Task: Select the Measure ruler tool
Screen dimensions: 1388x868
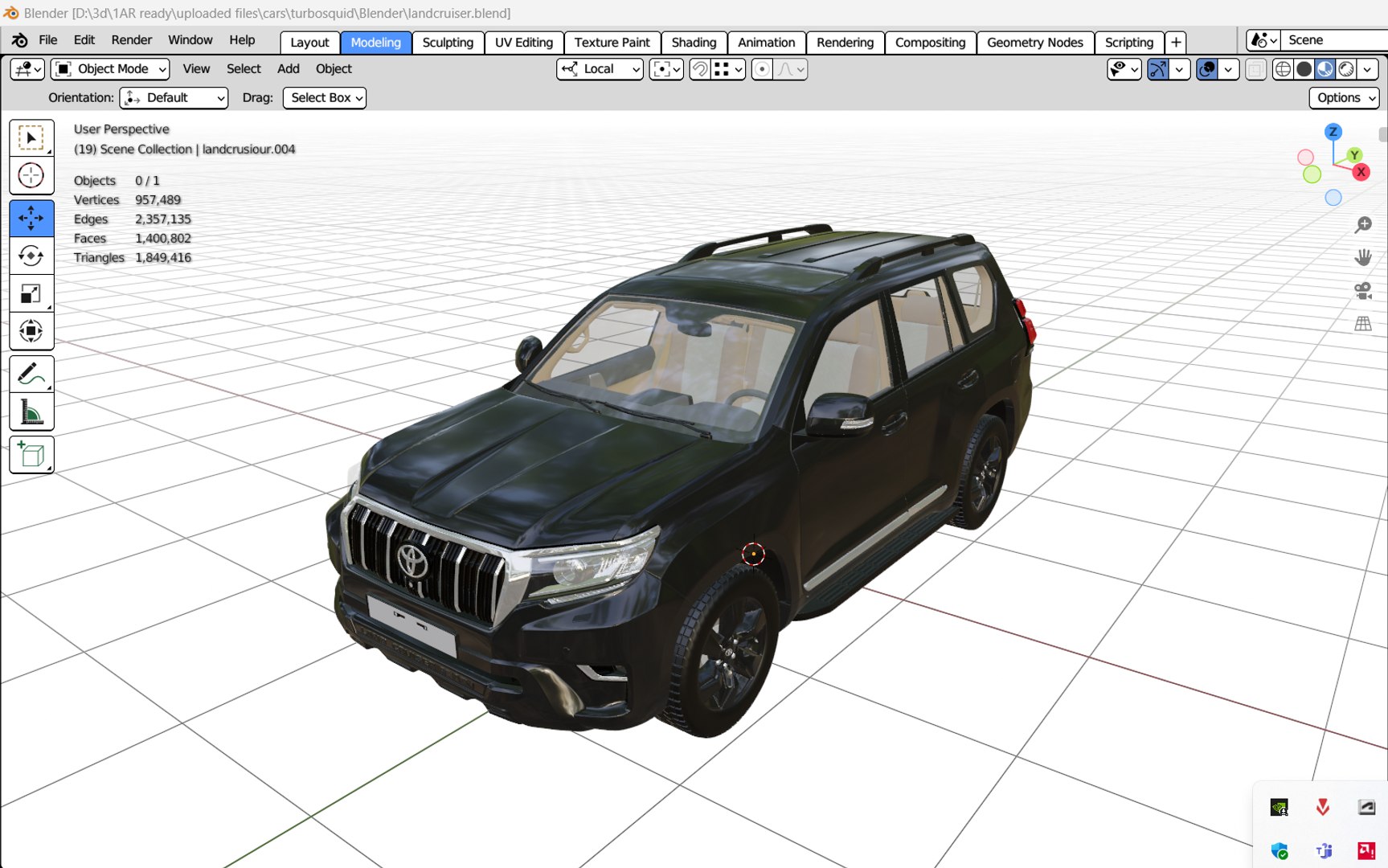Action: (31, 412)
